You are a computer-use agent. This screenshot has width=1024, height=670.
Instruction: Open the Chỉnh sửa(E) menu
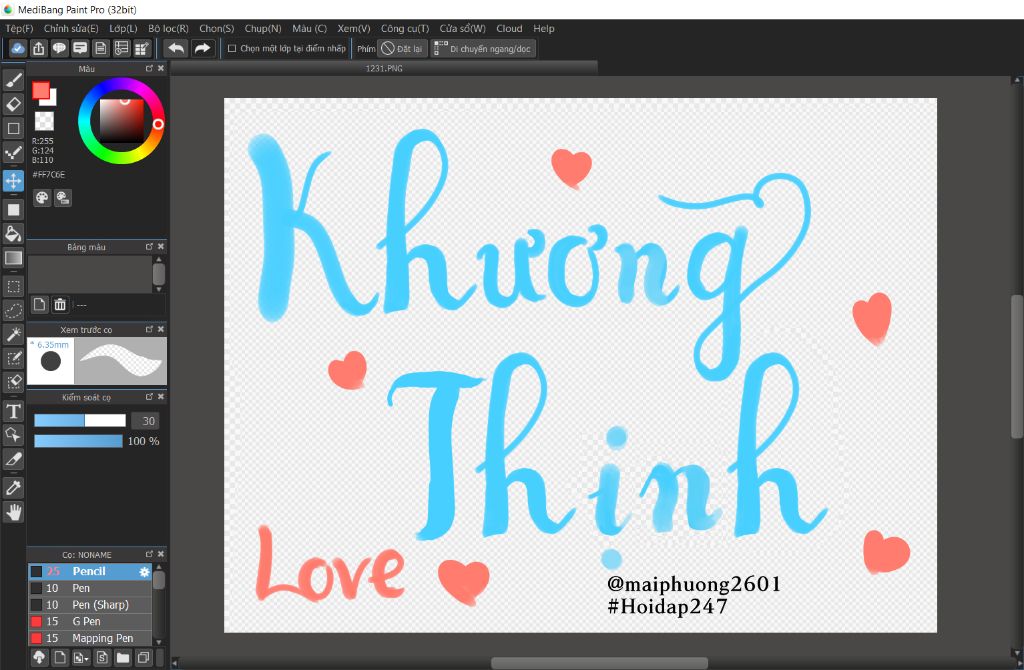pos(71,29)
